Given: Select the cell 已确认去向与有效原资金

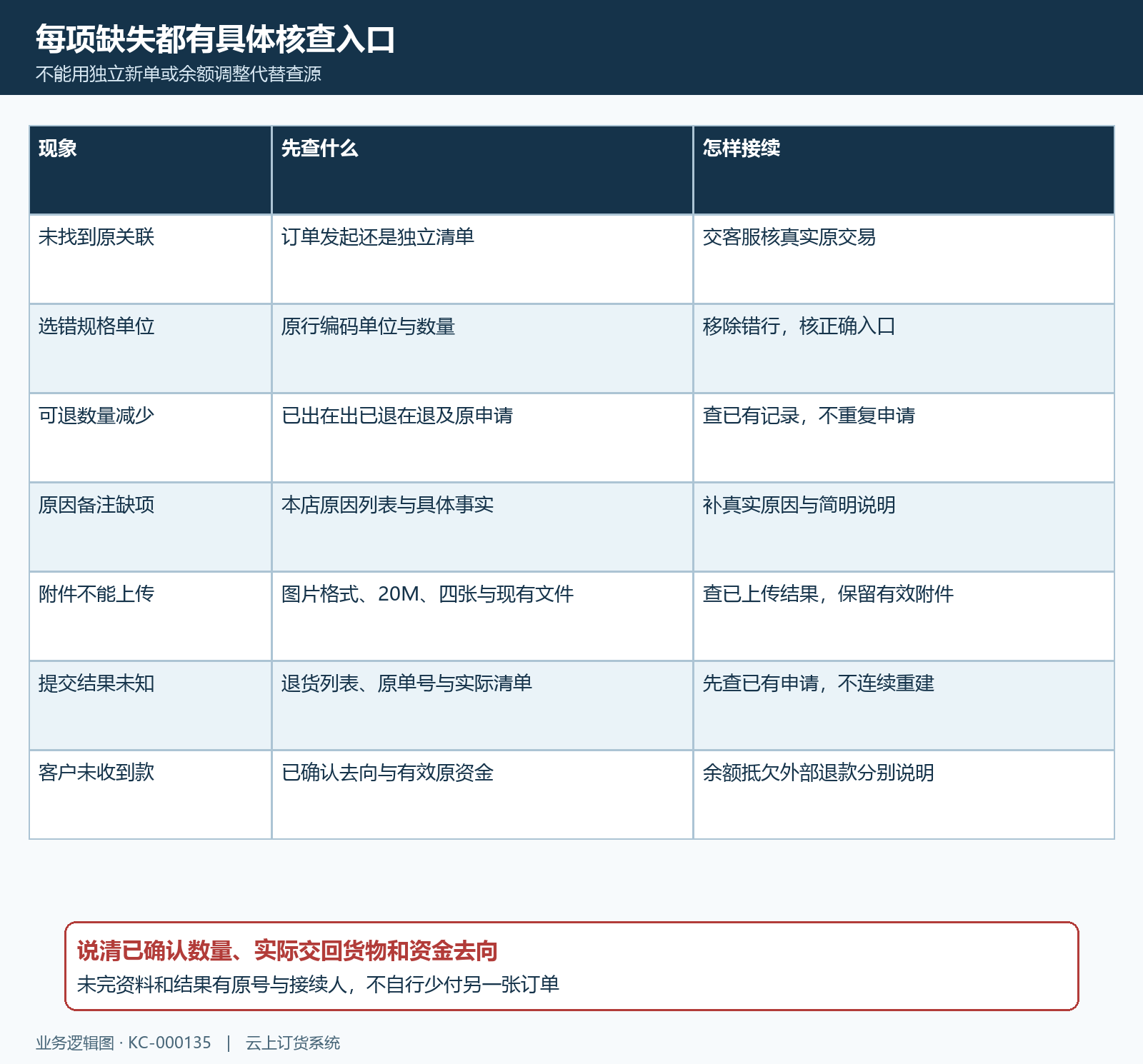Looking at the screenshot, I should click(482, 795).
